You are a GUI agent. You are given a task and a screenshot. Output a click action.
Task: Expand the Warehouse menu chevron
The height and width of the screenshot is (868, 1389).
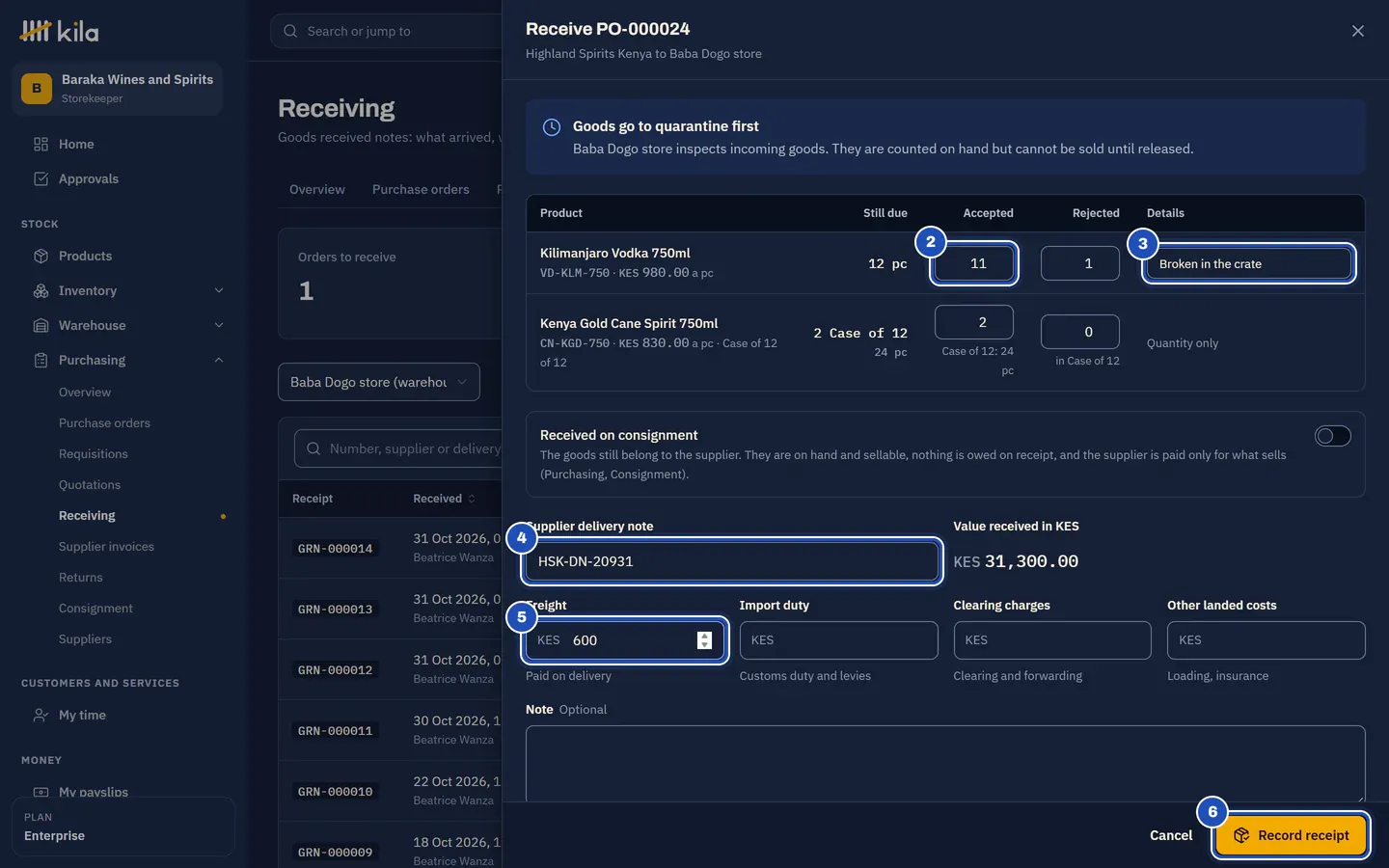pyautogui.click(x=219, y=325)
